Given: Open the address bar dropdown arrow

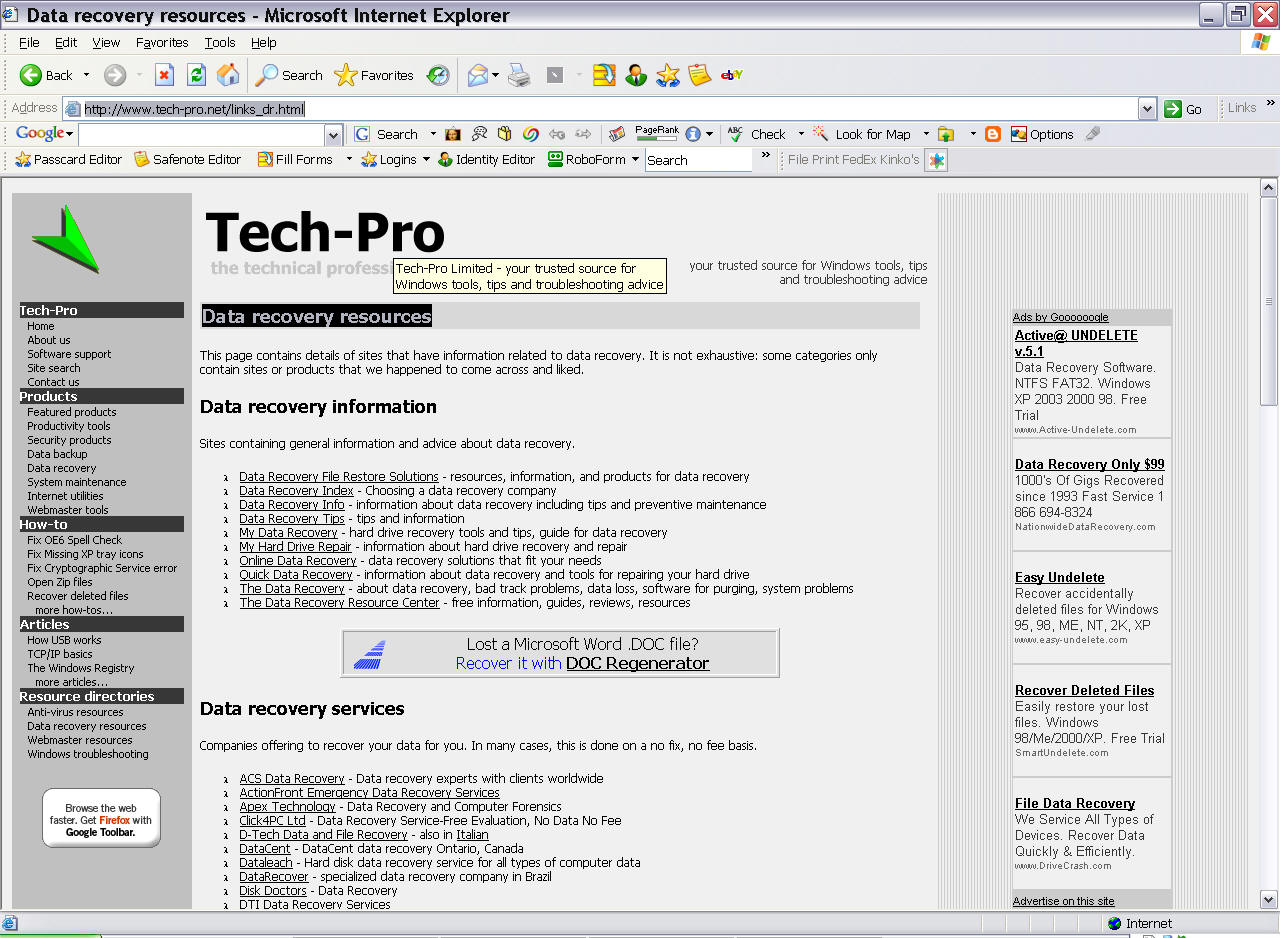Looking at the screenshot, I should [1147, 109].
